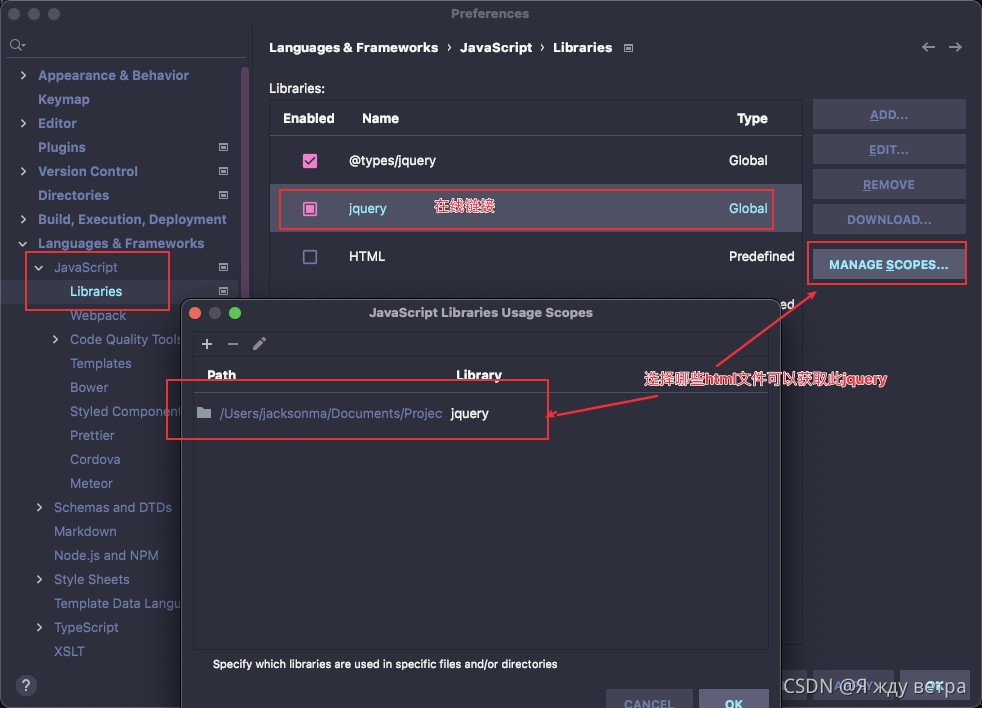This screenshot has width=982, height=708.
Task: Add a scope with the plus icon
Action: point(207,344)
